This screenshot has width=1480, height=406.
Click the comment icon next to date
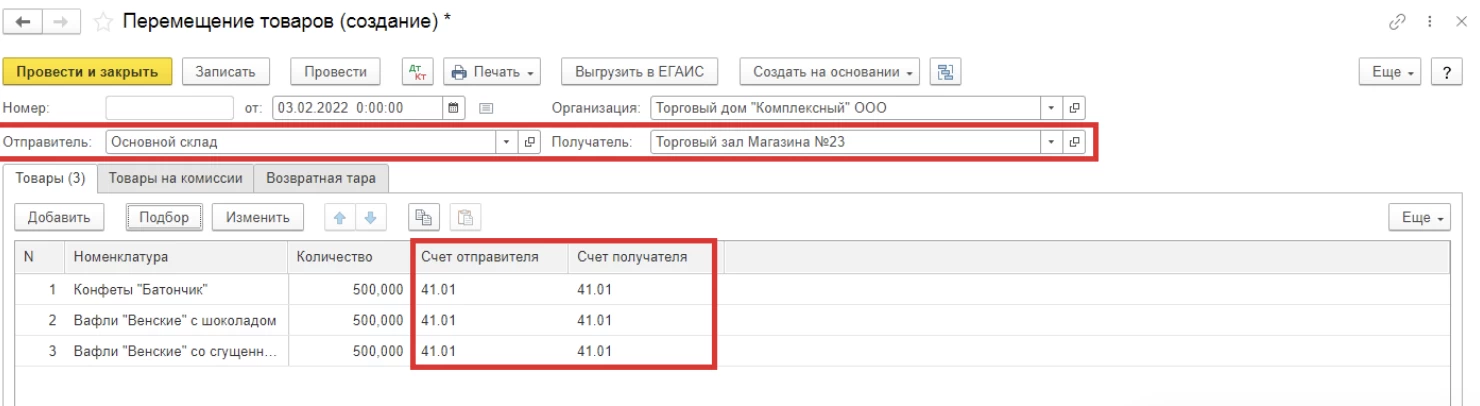[486, 108]
